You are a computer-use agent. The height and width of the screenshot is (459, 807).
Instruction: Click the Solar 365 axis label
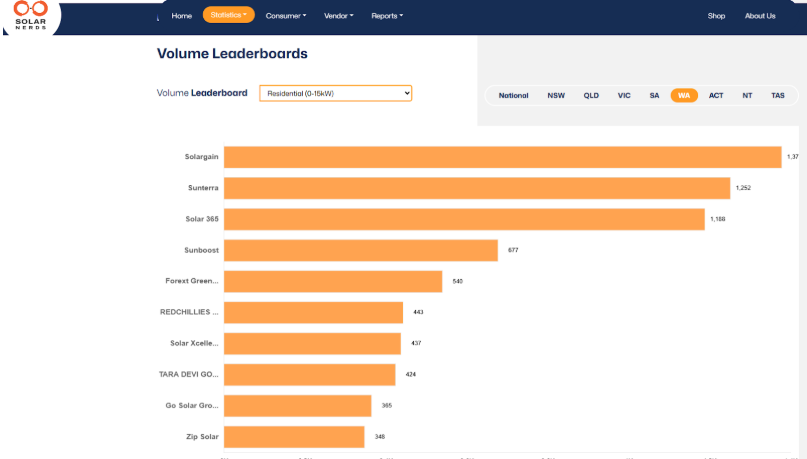click(x=202, y=219)
